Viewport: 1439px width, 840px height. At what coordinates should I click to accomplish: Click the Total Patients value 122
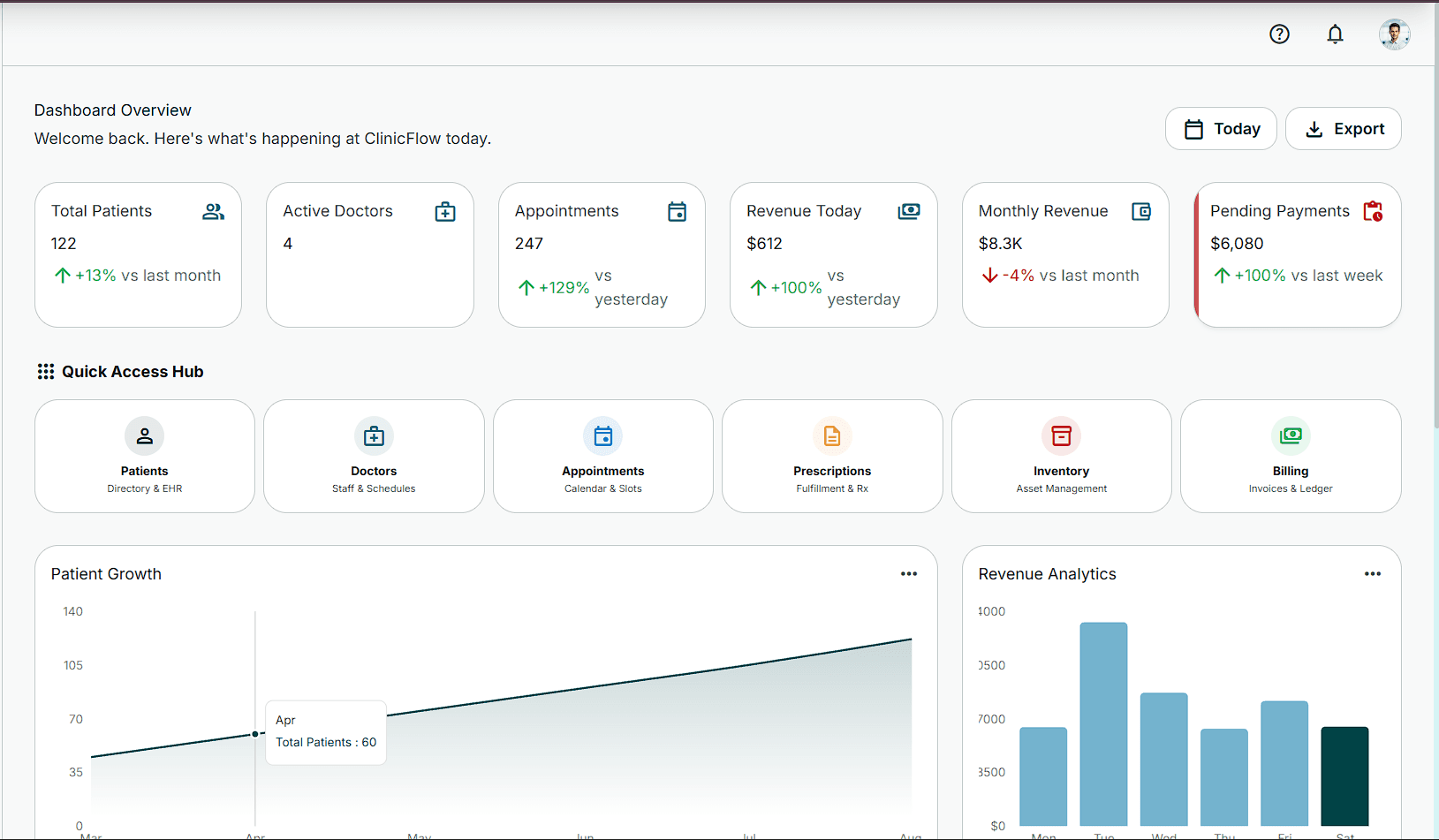[x=64, y=244]
